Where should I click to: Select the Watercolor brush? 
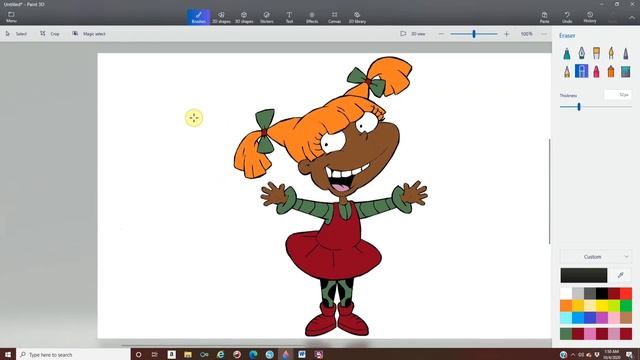(x=611, y=53)
